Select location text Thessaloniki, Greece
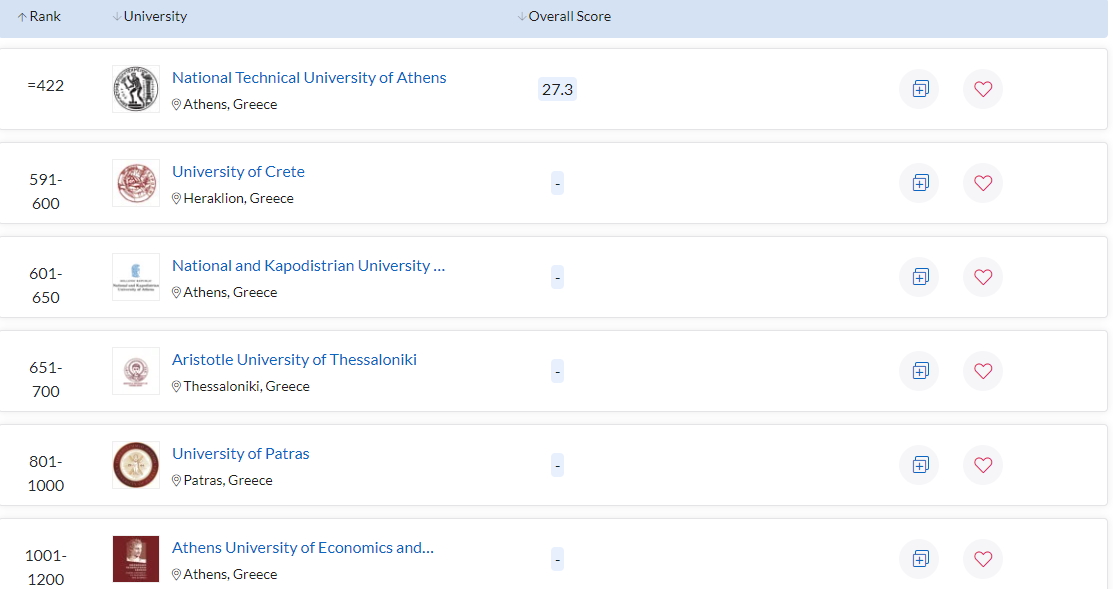 tap(246, 387)
